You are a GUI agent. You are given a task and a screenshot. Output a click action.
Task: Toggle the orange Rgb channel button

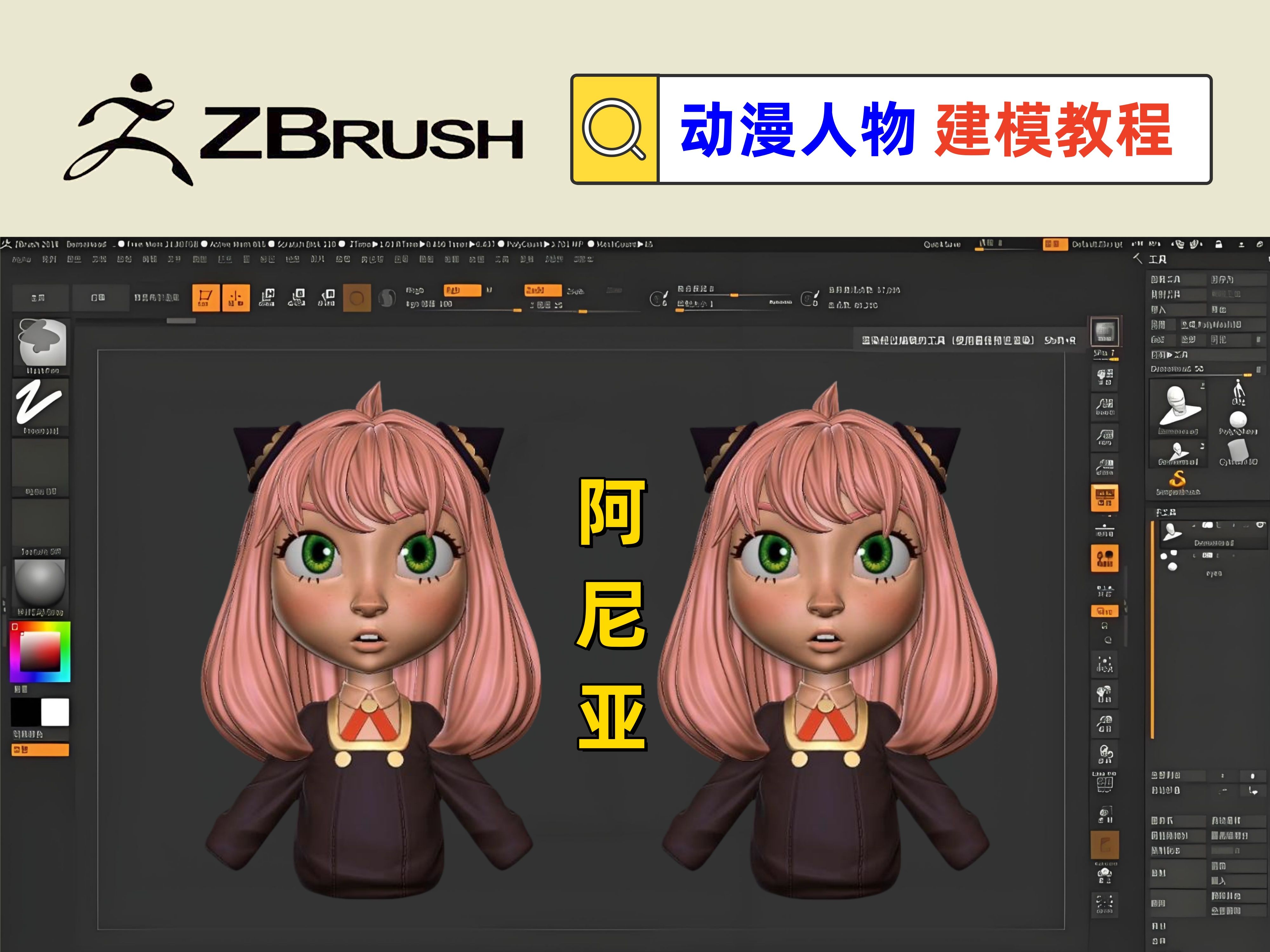point(462,290)
